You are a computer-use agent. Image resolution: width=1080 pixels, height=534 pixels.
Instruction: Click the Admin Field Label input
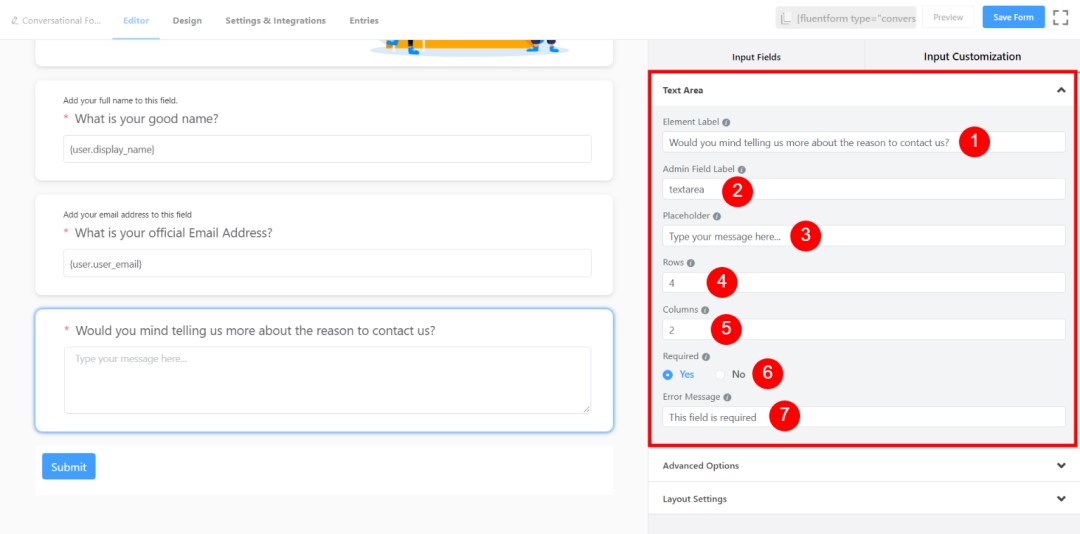(x=864, y=189)
